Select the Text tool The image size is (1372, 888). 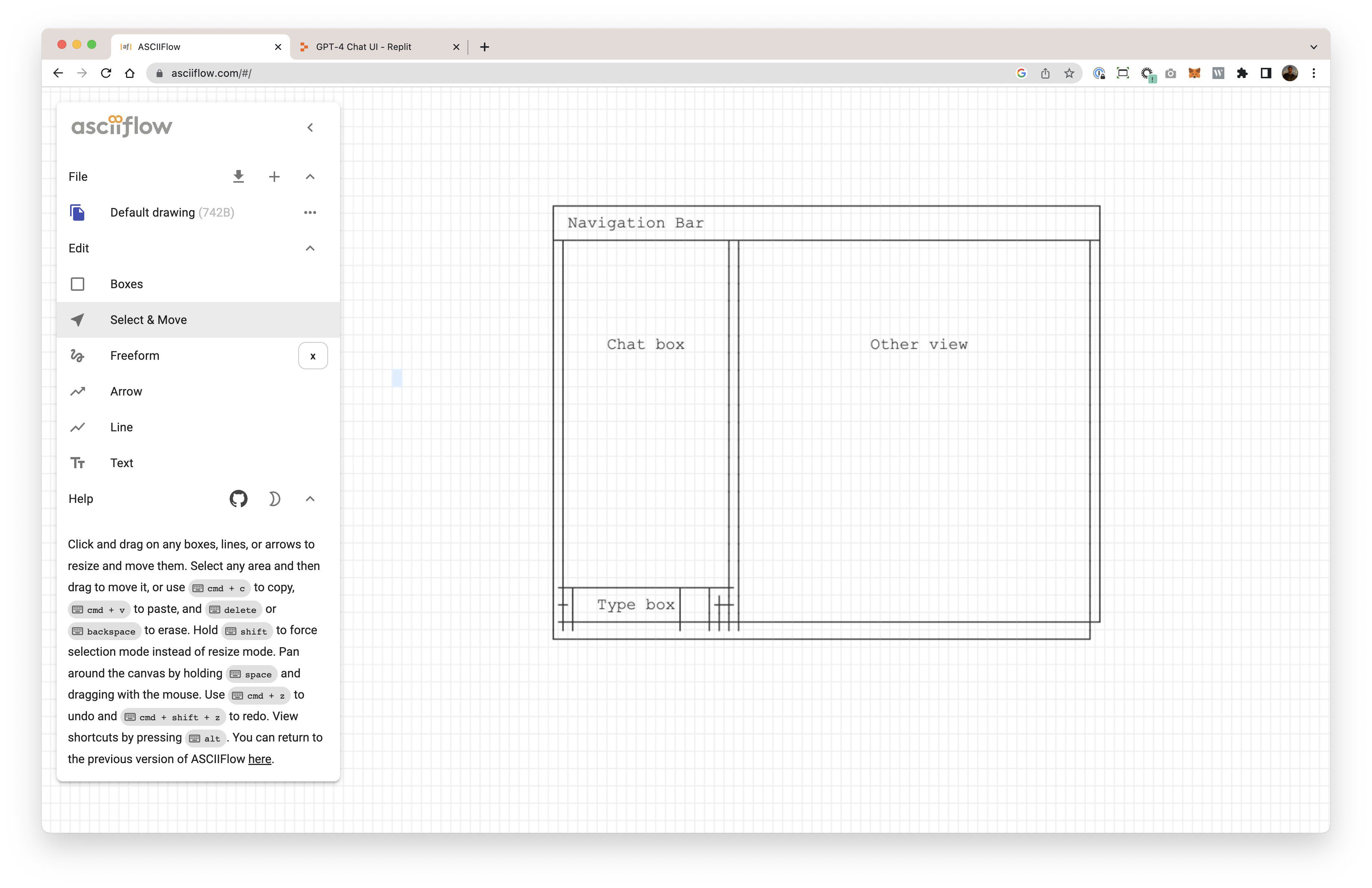121,463
